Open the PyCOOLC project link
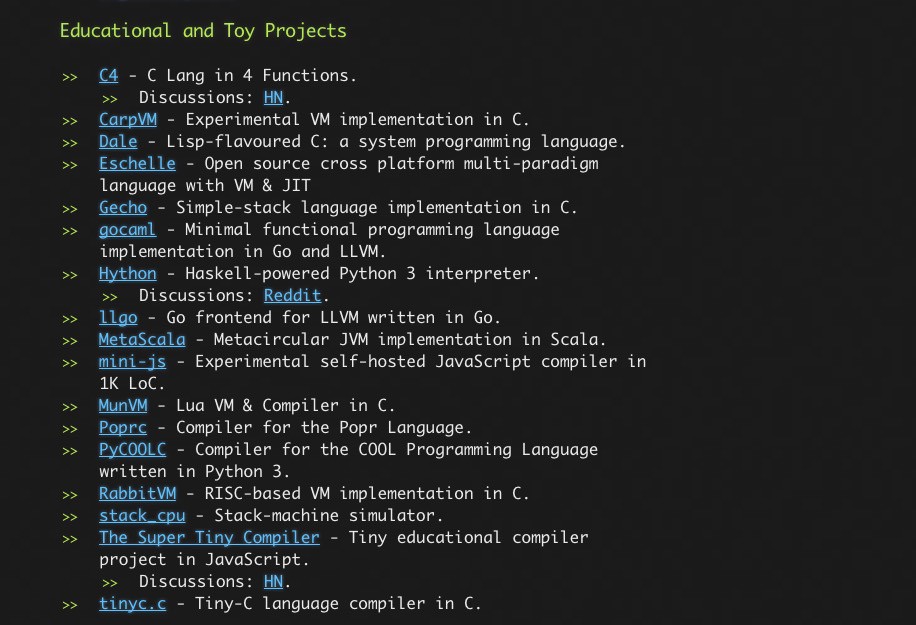The image size is (916, 625). point(132,450)
